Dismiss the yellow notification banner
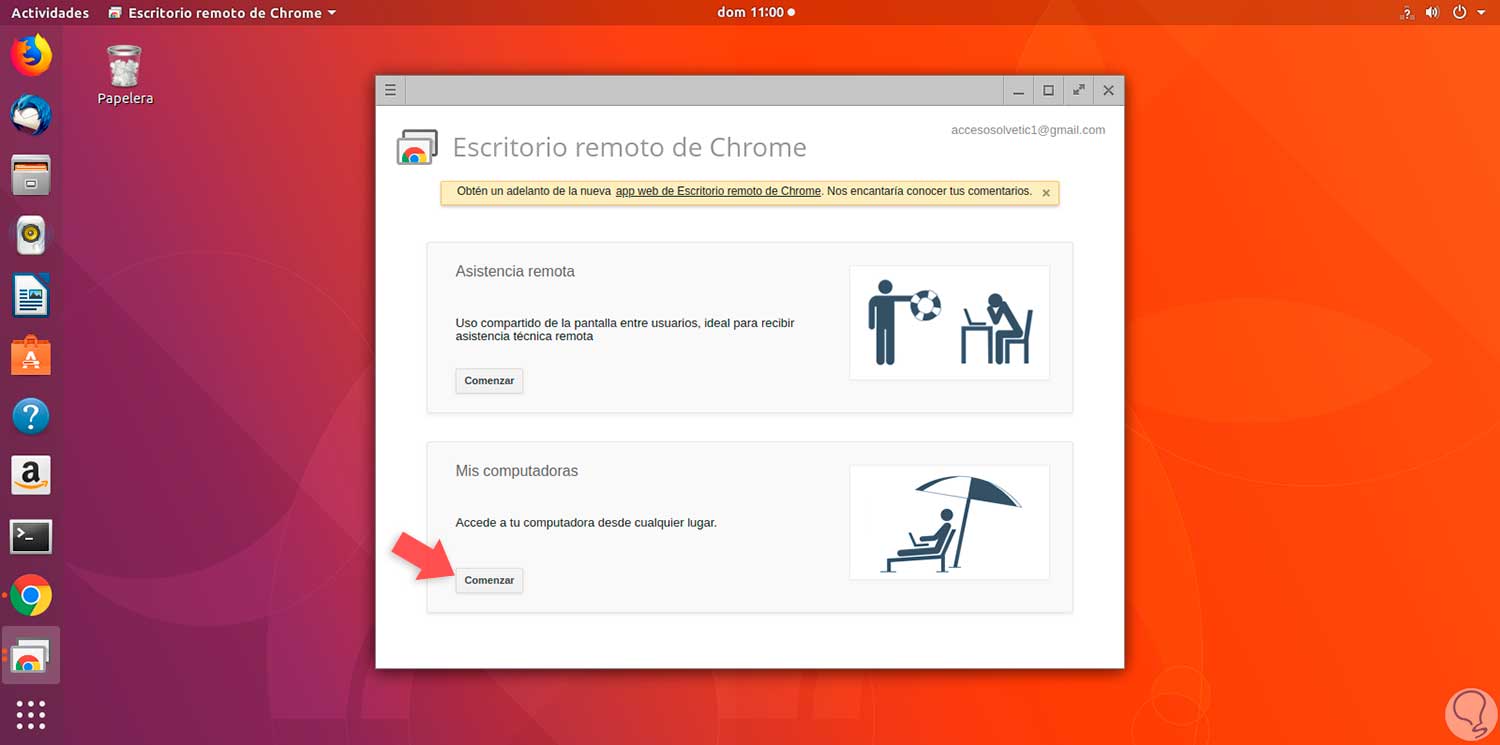The image size is (1500, 745). (1046, 193)
